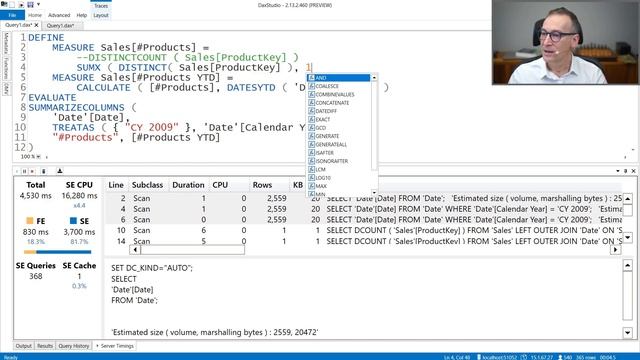Click the autocomplete list scroll down arrow
Viewport: 640px width, 360px height.
[x=374, y=192]
